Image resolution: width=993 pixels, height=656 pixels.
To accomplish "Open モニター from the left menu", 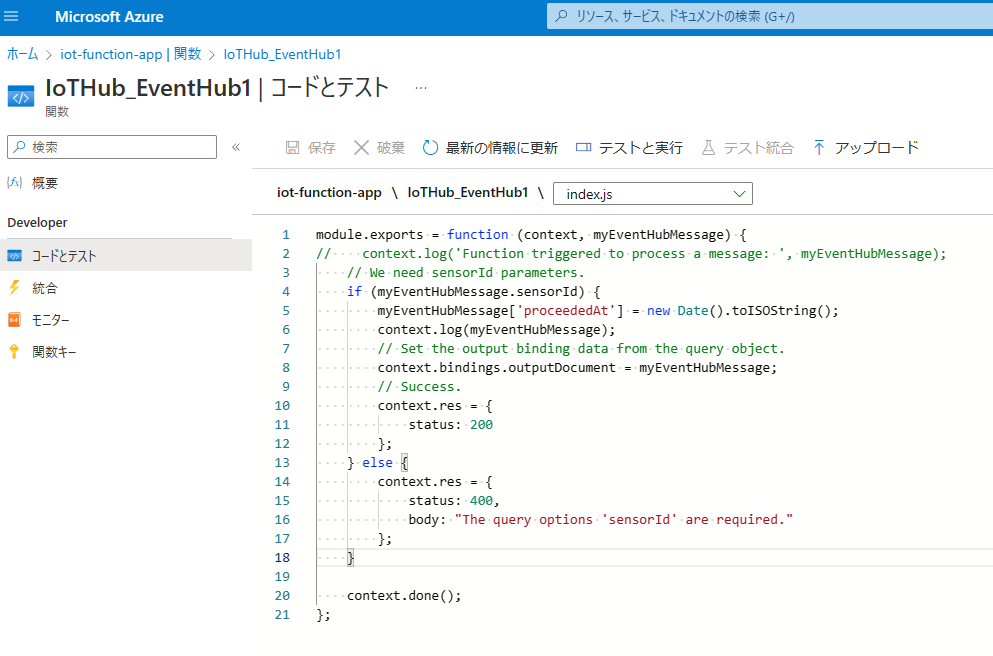I will pos(51,320).
